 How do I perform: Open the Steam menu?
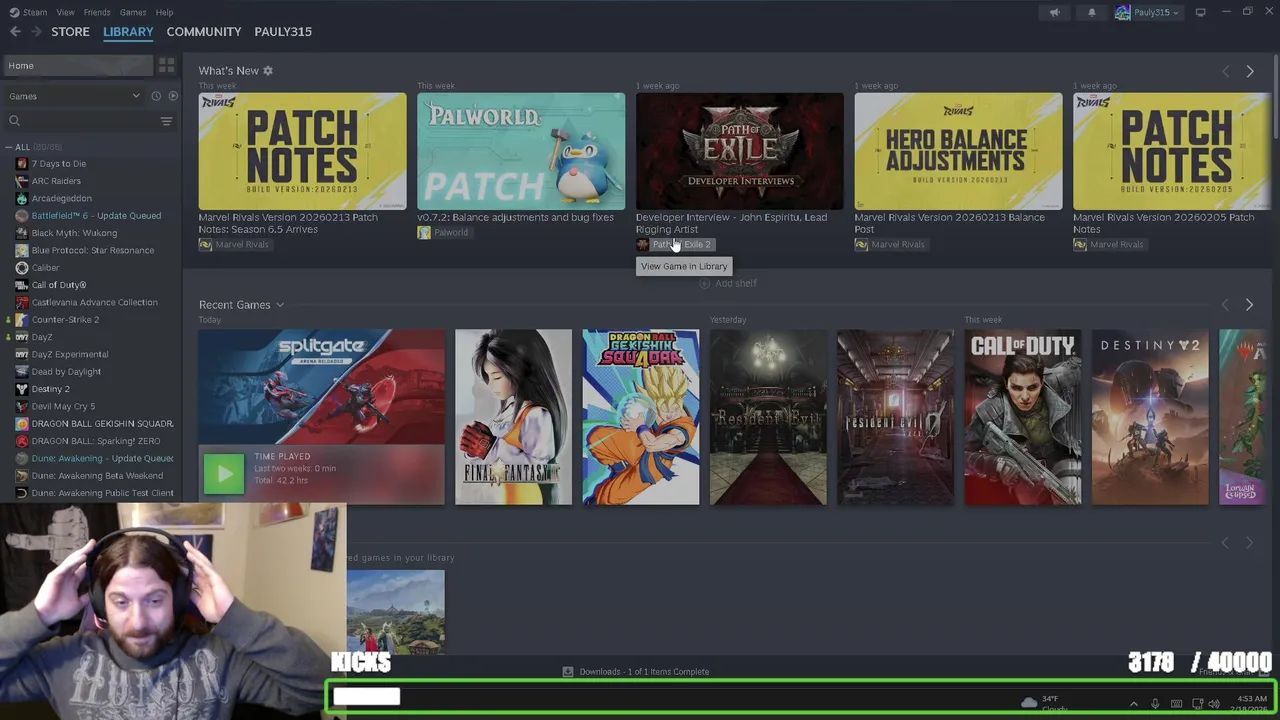tap(35, 12)
